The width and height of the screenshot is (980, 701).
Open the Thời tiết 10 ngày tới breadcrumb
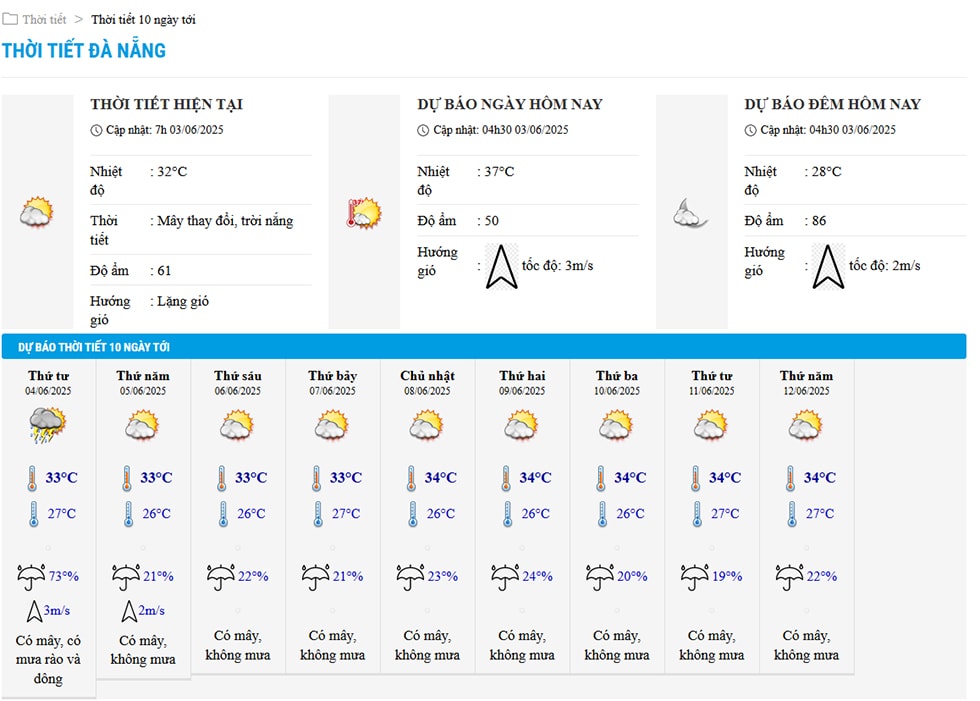[143, 19]
